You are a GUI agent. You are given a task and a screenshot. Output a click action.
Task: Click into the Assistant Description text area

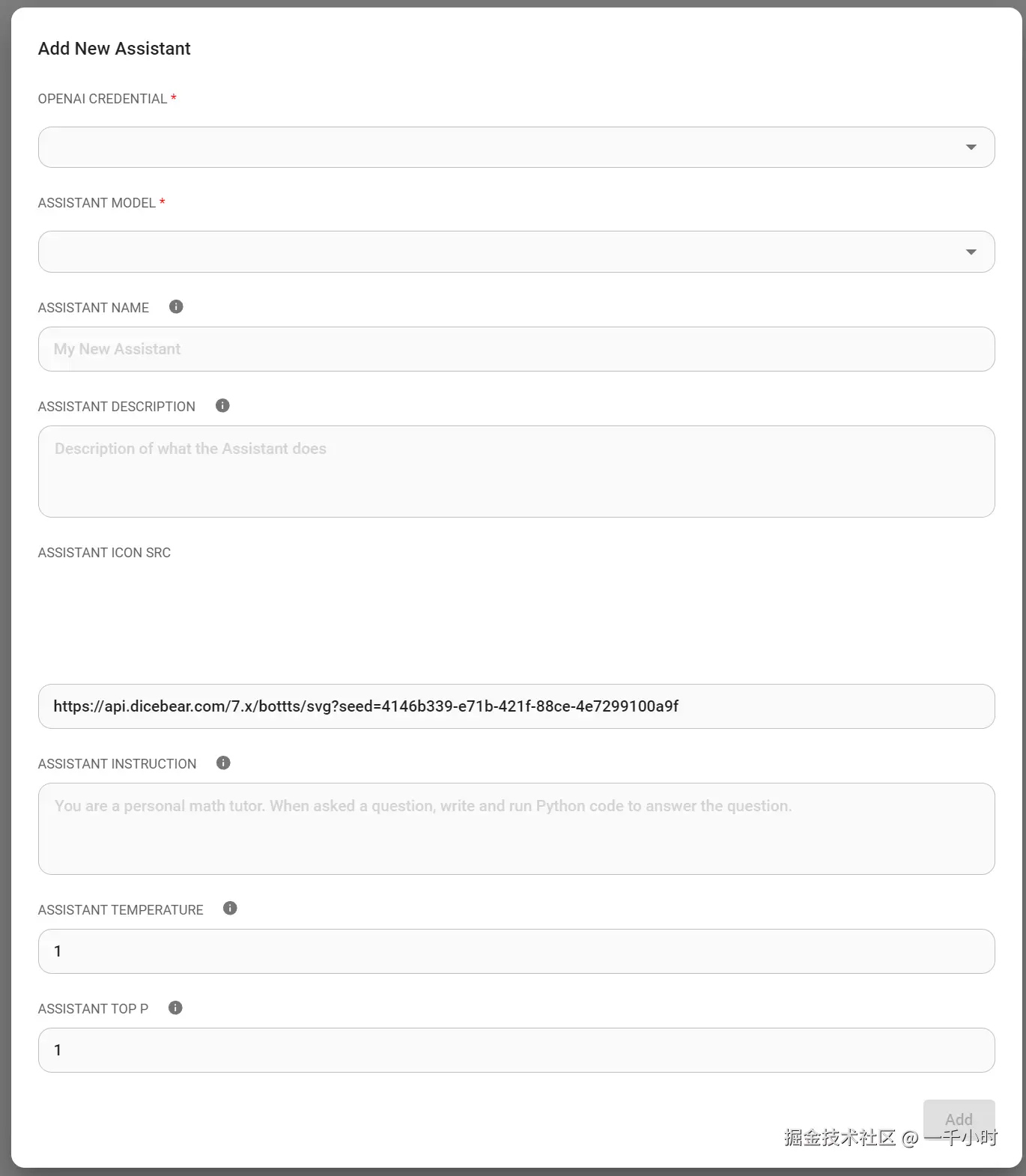(x=515, y=471)
